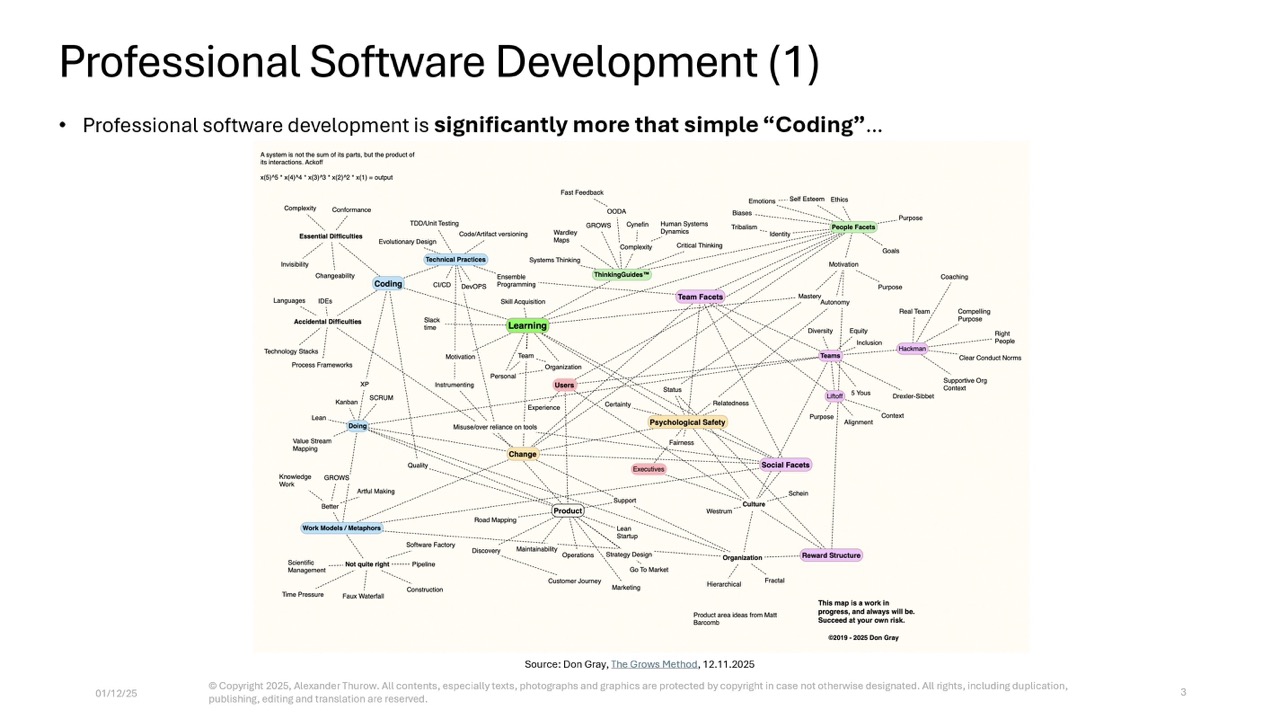Select the orange Change node
Viewport: 1280px width, 719px height.
click(522, 454)
